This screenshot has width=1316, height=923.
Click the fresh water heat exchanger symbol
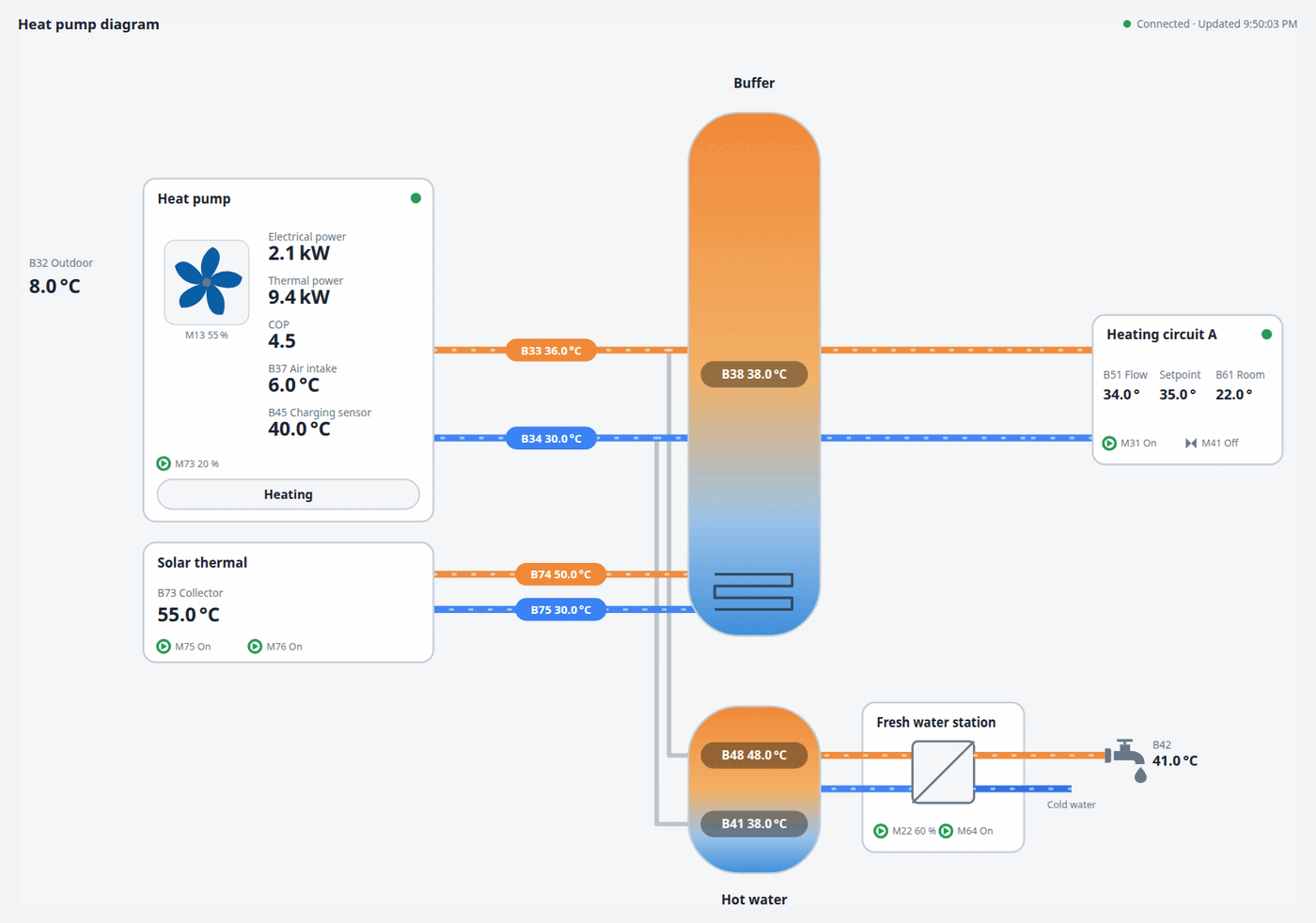tap(943, 772)
